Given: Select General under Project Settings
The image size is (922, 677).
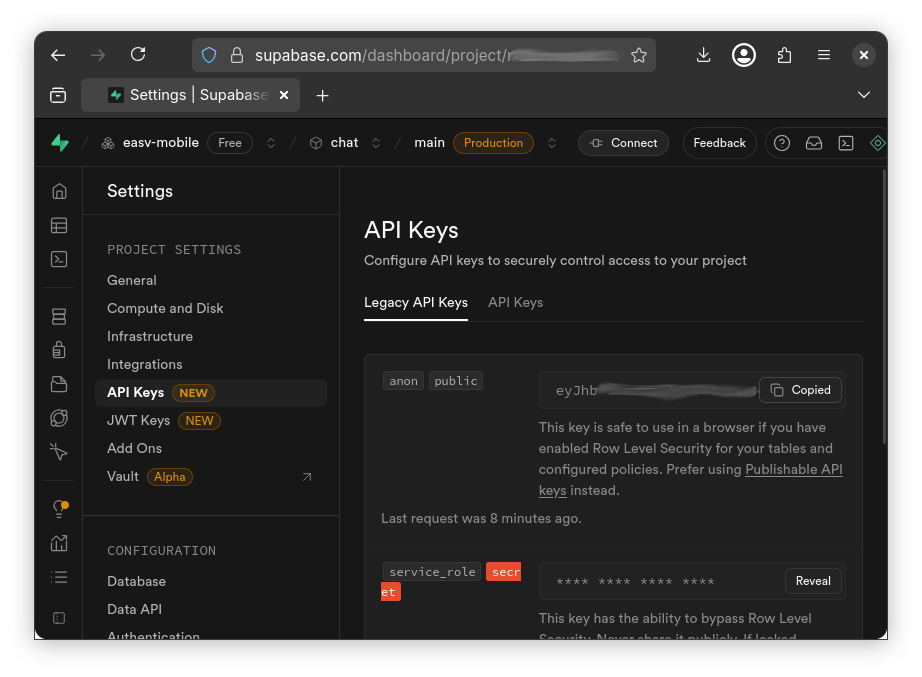Looking at the screenshot, I should 132,281.
